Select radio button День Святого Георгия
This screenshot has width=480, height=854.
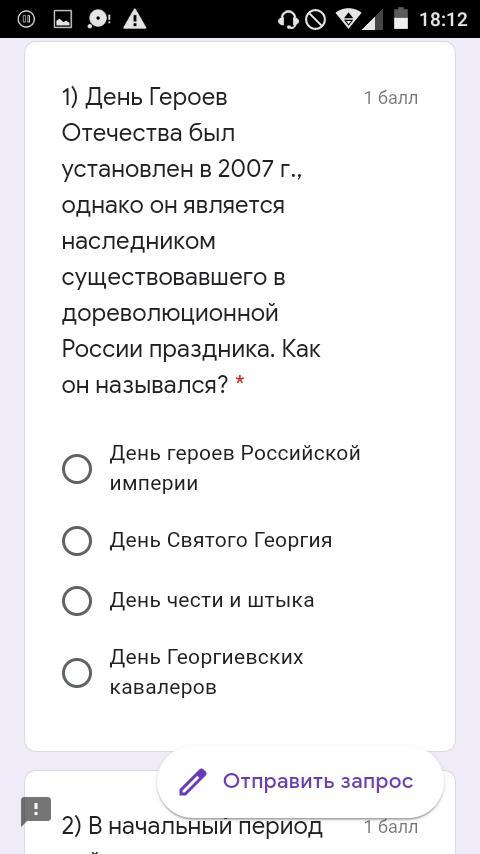77,541
